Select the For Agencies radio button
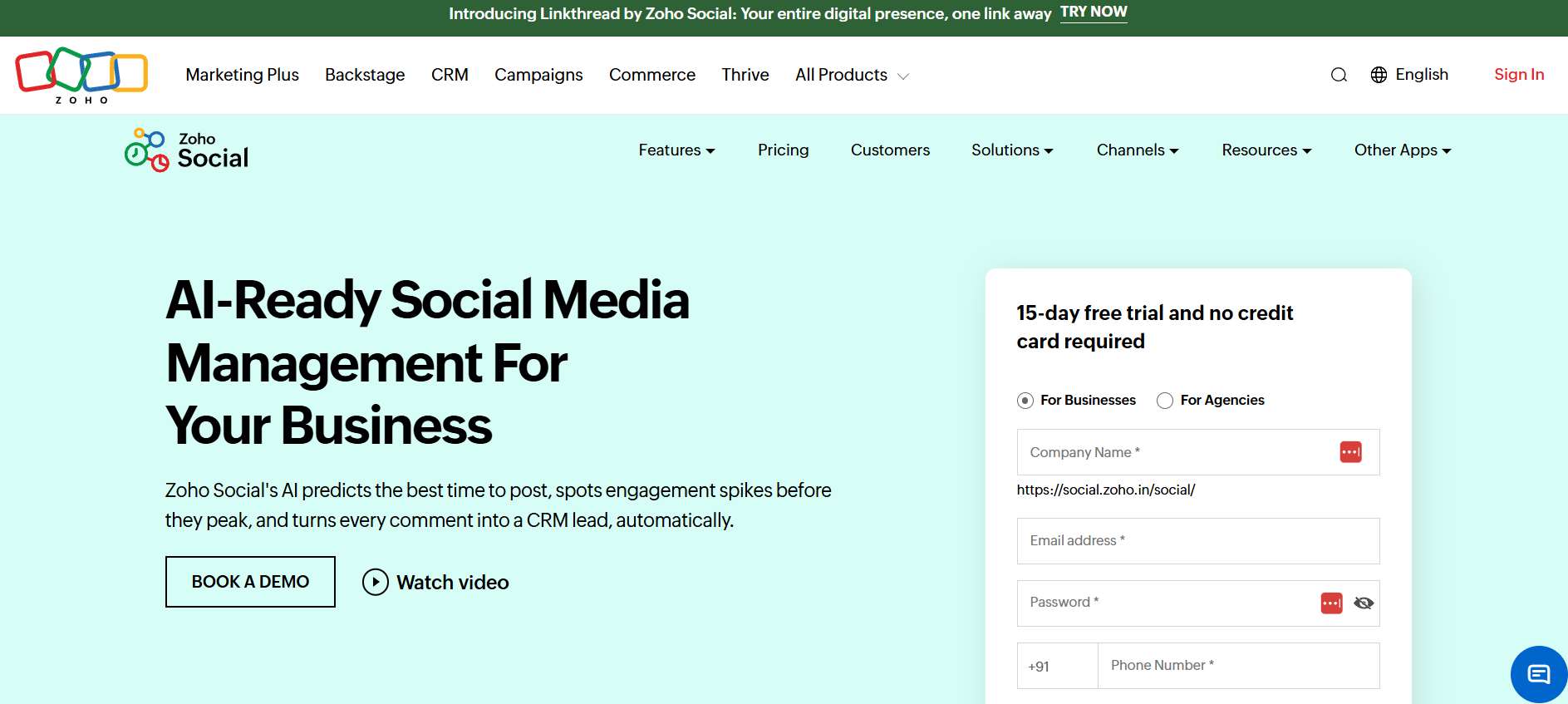 [1165, 401]
